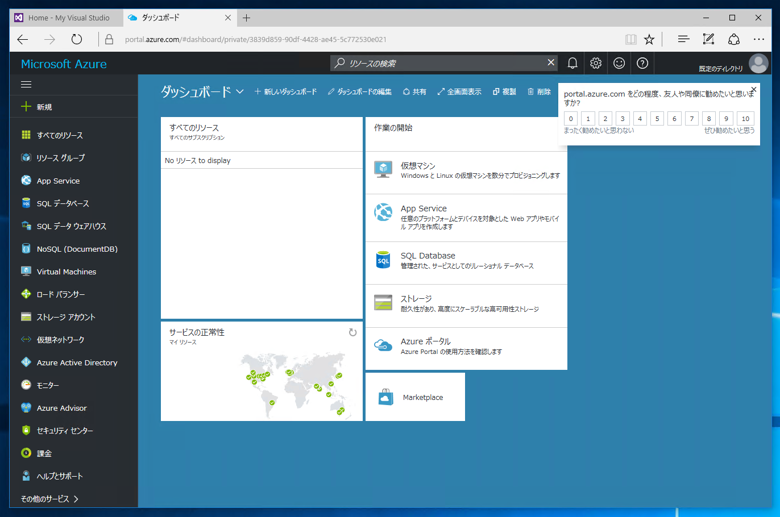The image size is (780, 517).
Task: Click the browser address bar URL
Action: point(255,39)
